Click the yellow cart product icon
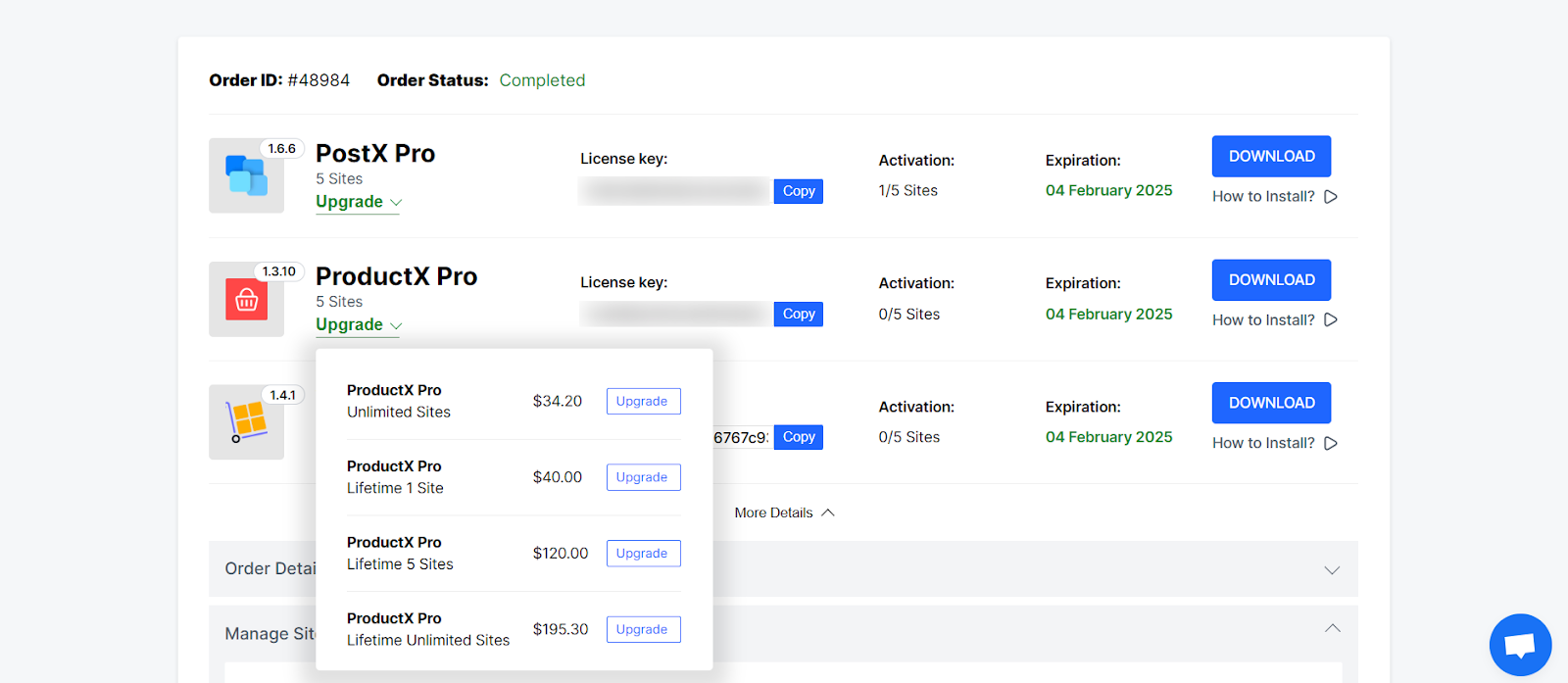Screen dimensions: 1568x683 [246, 421]
